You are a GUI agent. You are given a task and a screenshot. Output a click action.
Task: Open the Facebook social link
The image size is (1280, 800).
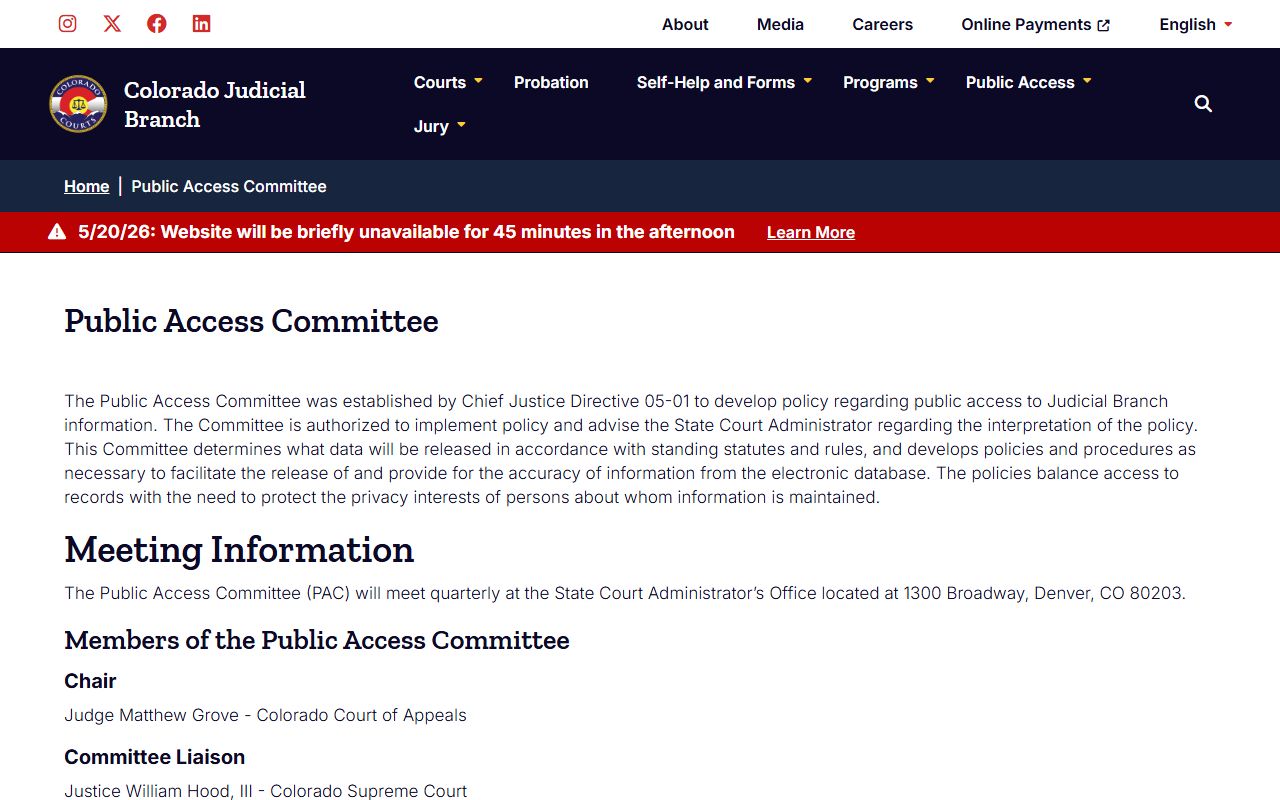pyautogui.click(x=157, y=23)
